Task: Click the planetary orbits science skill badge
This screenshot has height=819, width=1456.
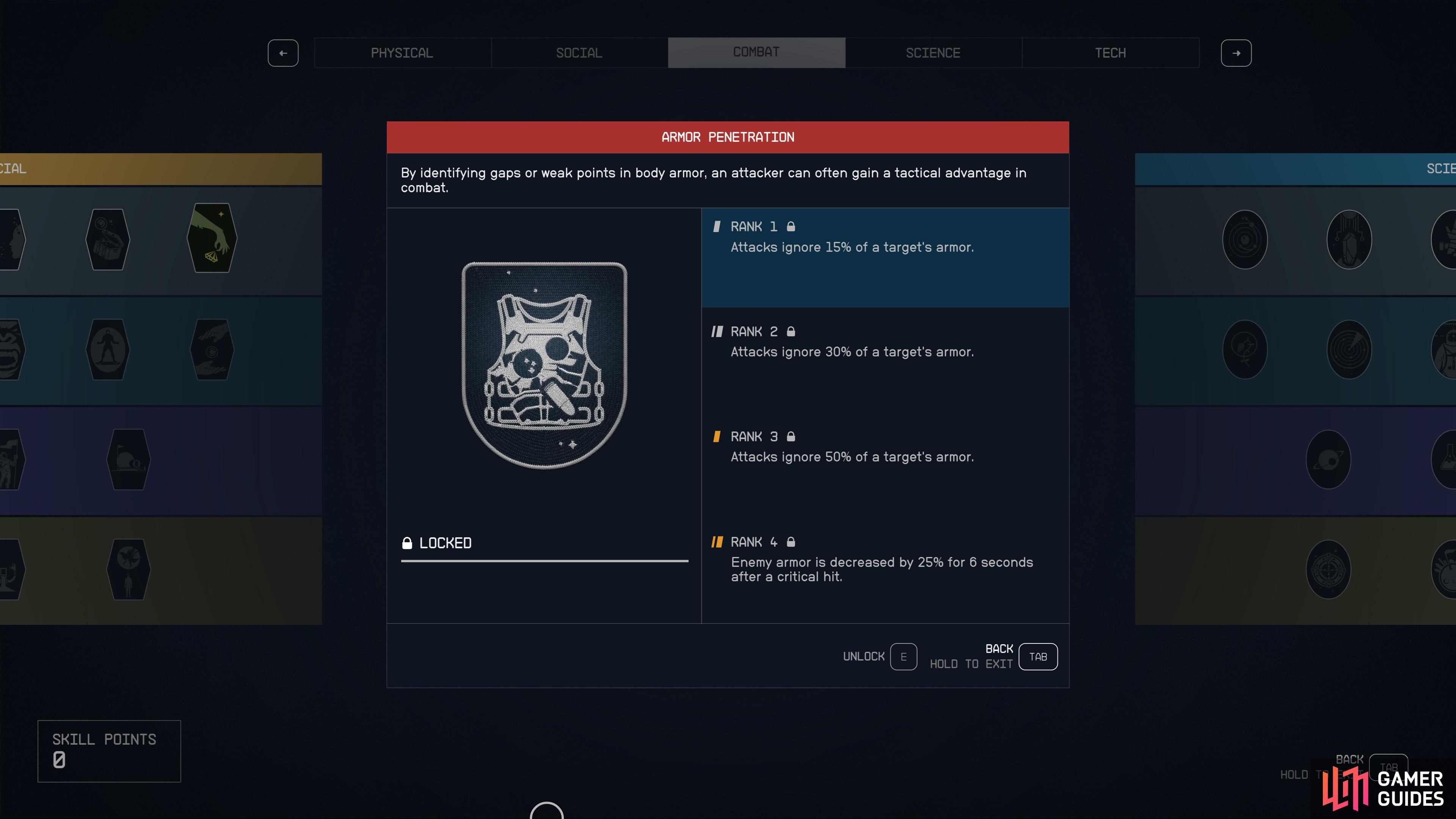Action: click(x=1244, y=240)
